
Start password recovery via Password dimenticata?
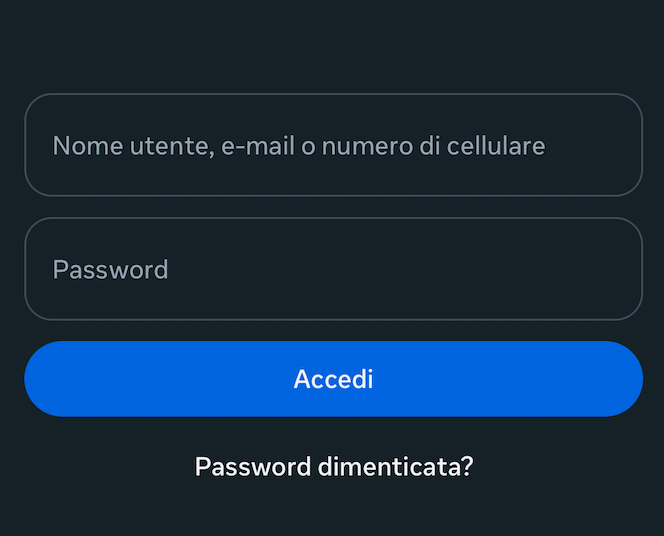point(334,467)
